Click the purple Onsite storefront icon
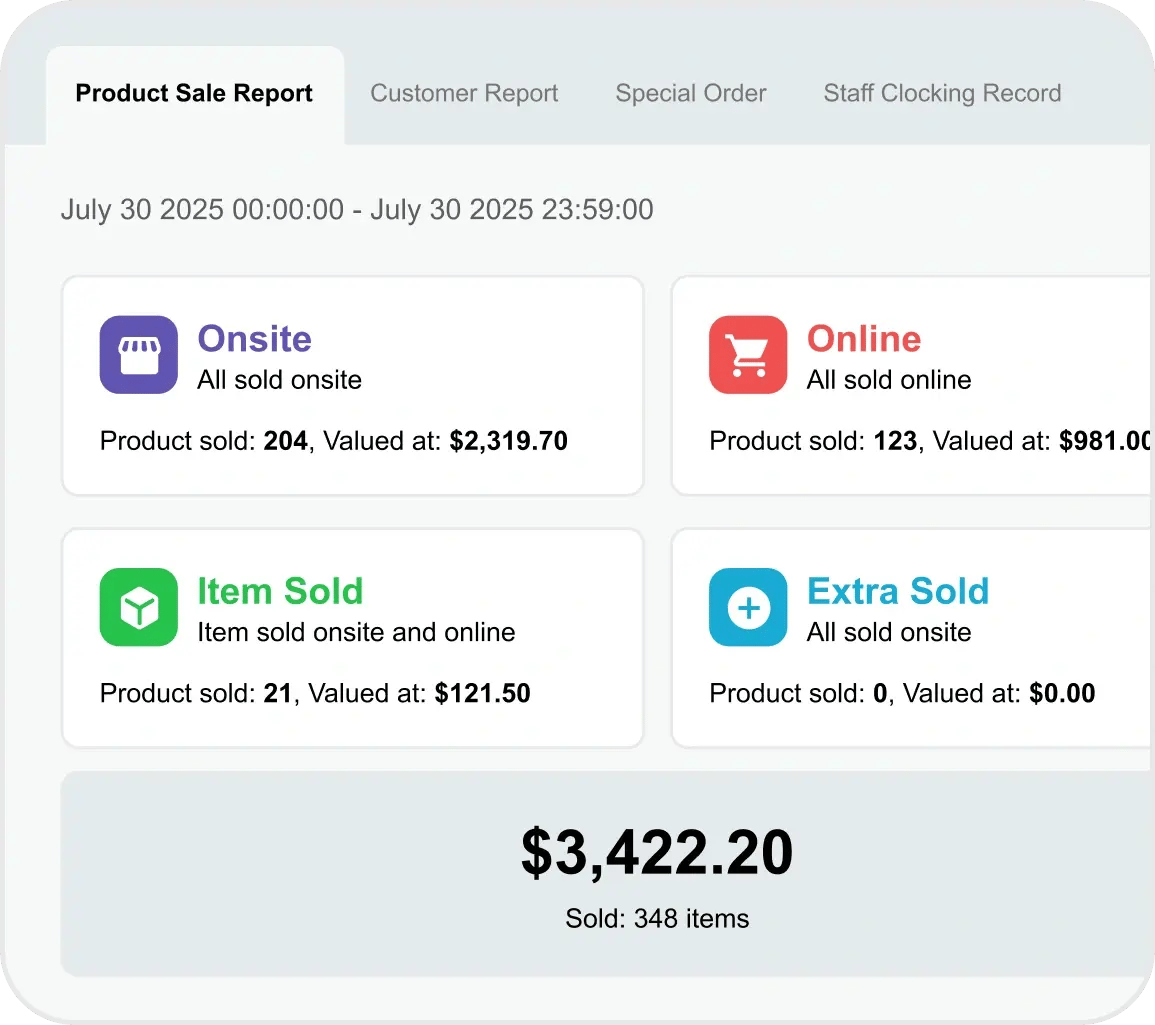 [139, 355]
